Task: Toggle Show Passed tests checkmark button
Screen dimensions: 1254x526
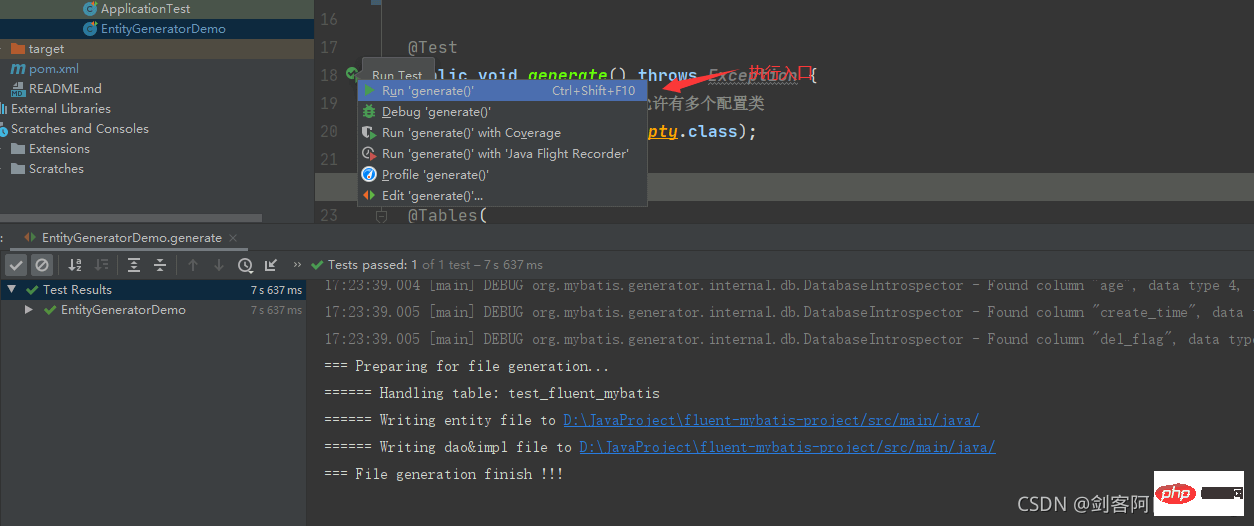Action: tap(16, 265)
